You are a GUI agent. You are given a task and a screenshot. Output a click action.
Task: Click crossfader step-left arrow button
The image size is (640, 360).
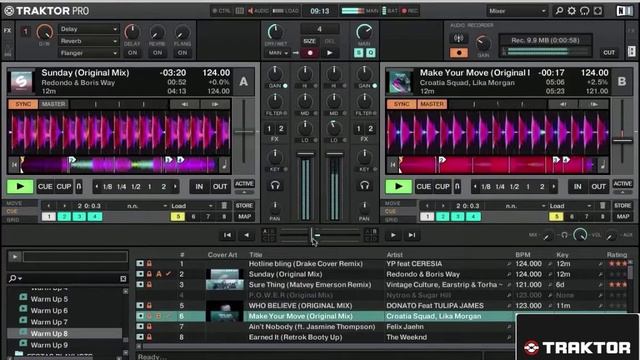click(x=246, y=235)
